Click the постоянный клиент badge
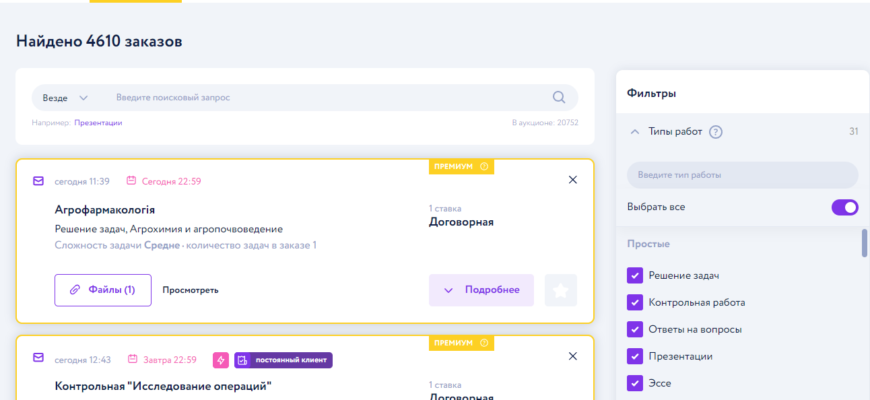The width and height of the screenshot is (870, 400). 284,360
